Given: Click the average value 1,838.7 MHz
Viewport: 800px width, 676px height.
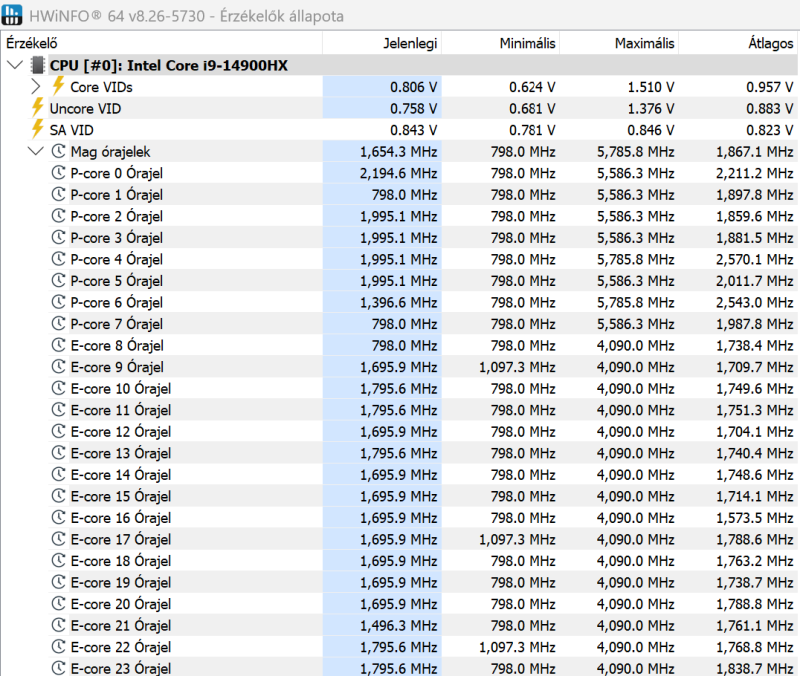Looking at the screenshot, I should (755, 668).
